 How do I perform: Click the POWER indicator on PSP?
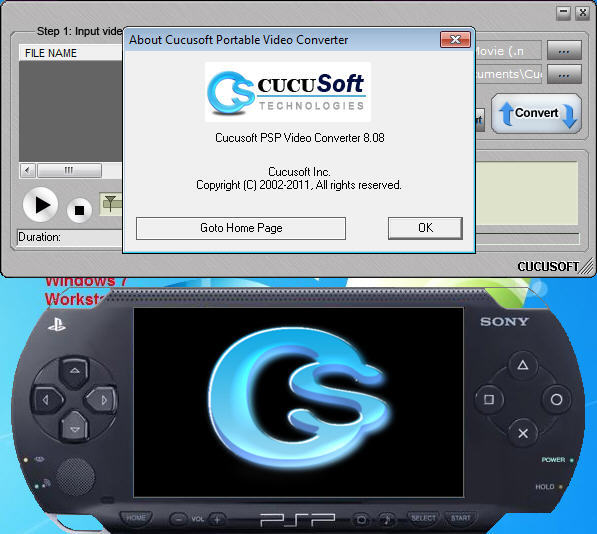click(557, 460)
